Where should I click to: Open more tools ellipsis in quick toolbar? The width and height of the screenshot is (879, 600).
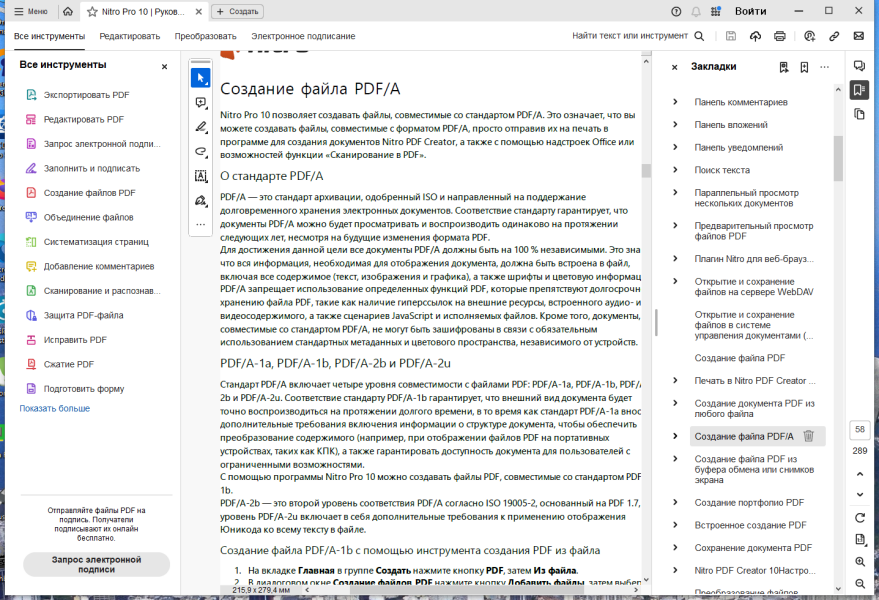pyautogui.click(x=201, y=224)
